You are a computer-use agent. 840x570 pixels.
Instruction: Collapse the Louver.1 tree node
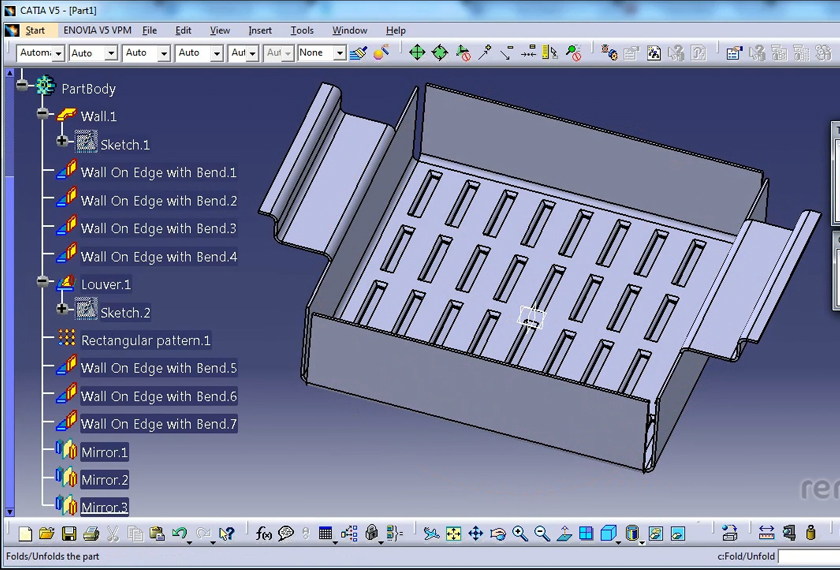[x=43, y=283]
